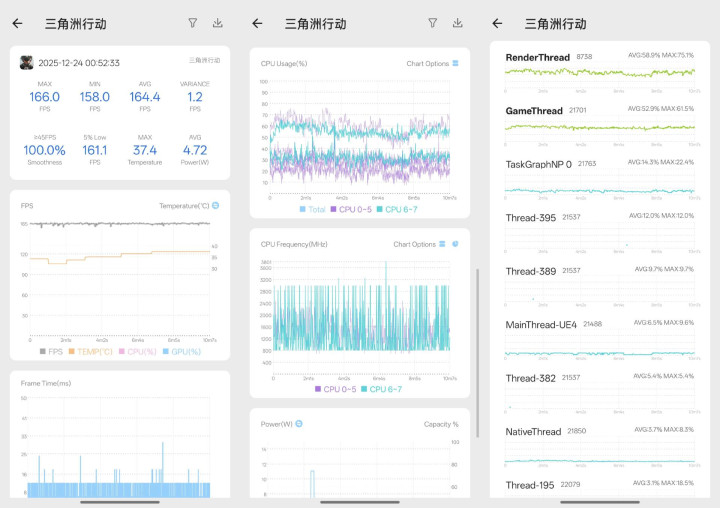Open the MainThread-UE4 thread entry
Viewport: 720px width, 508px height.
[599, 332]
